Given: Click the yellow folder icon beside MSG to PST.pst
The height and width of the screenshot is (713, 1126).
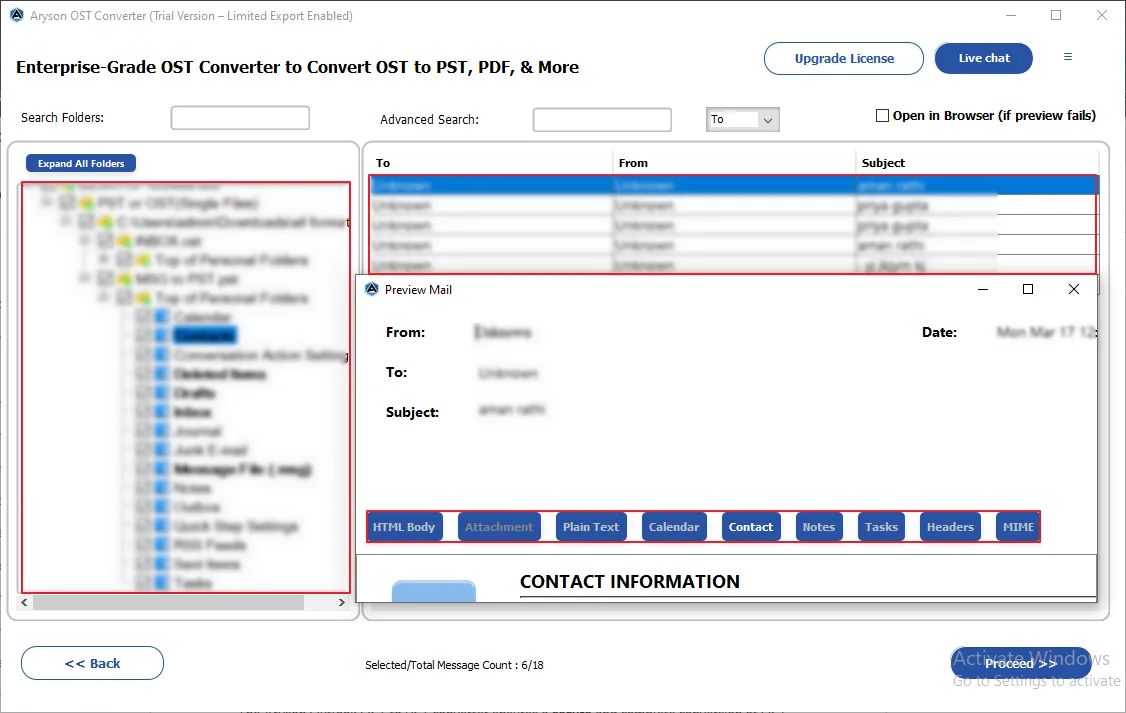Looking at the screenshot, I should click(x=124, y=279).
